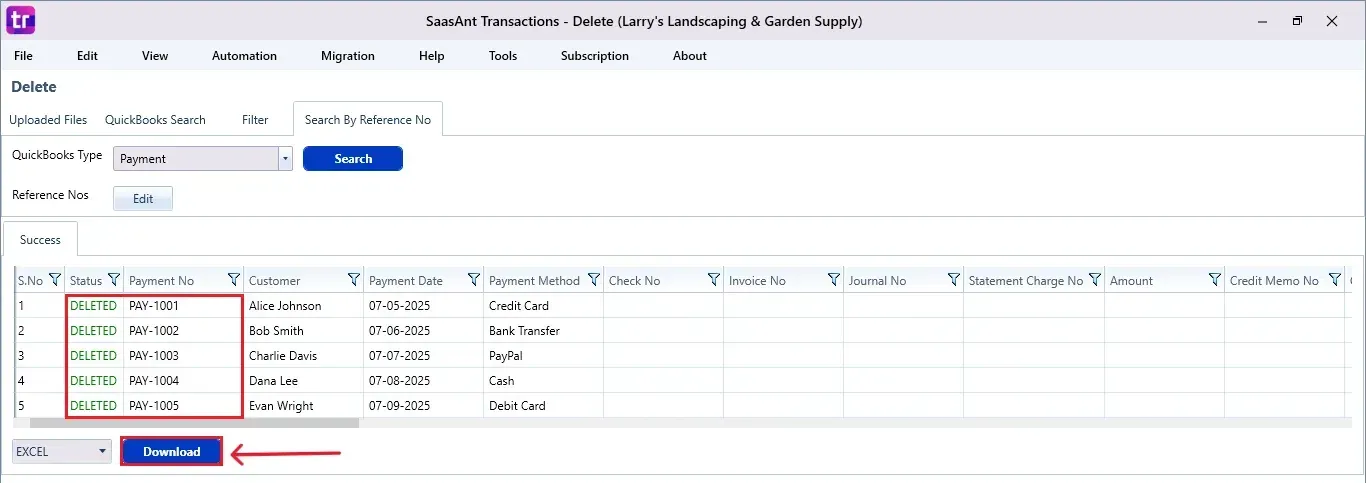Select the PAY-1001 cell

click(183, 306)
